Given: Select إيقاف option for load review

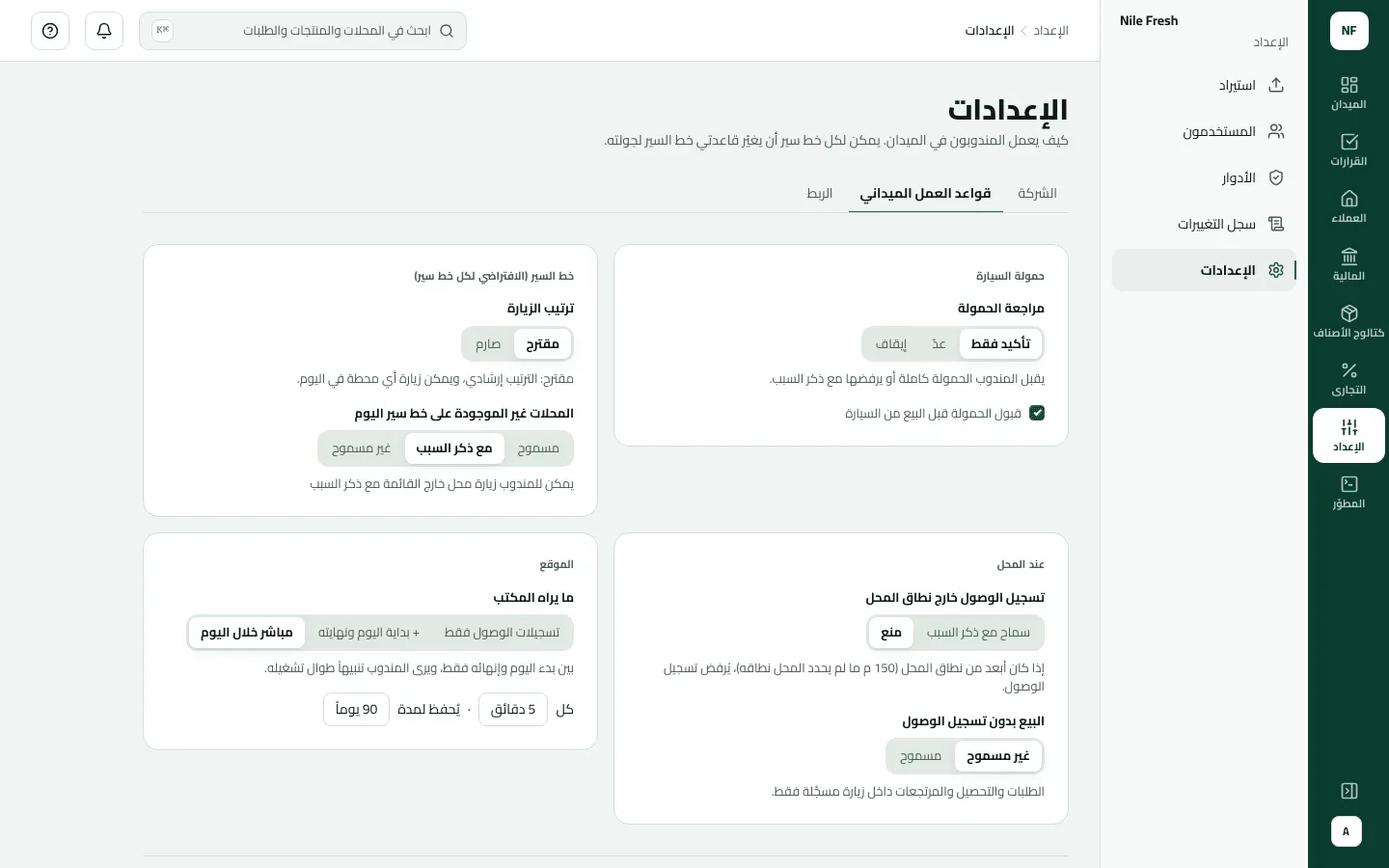Looking at the screenshot, I should coord(891,343).
